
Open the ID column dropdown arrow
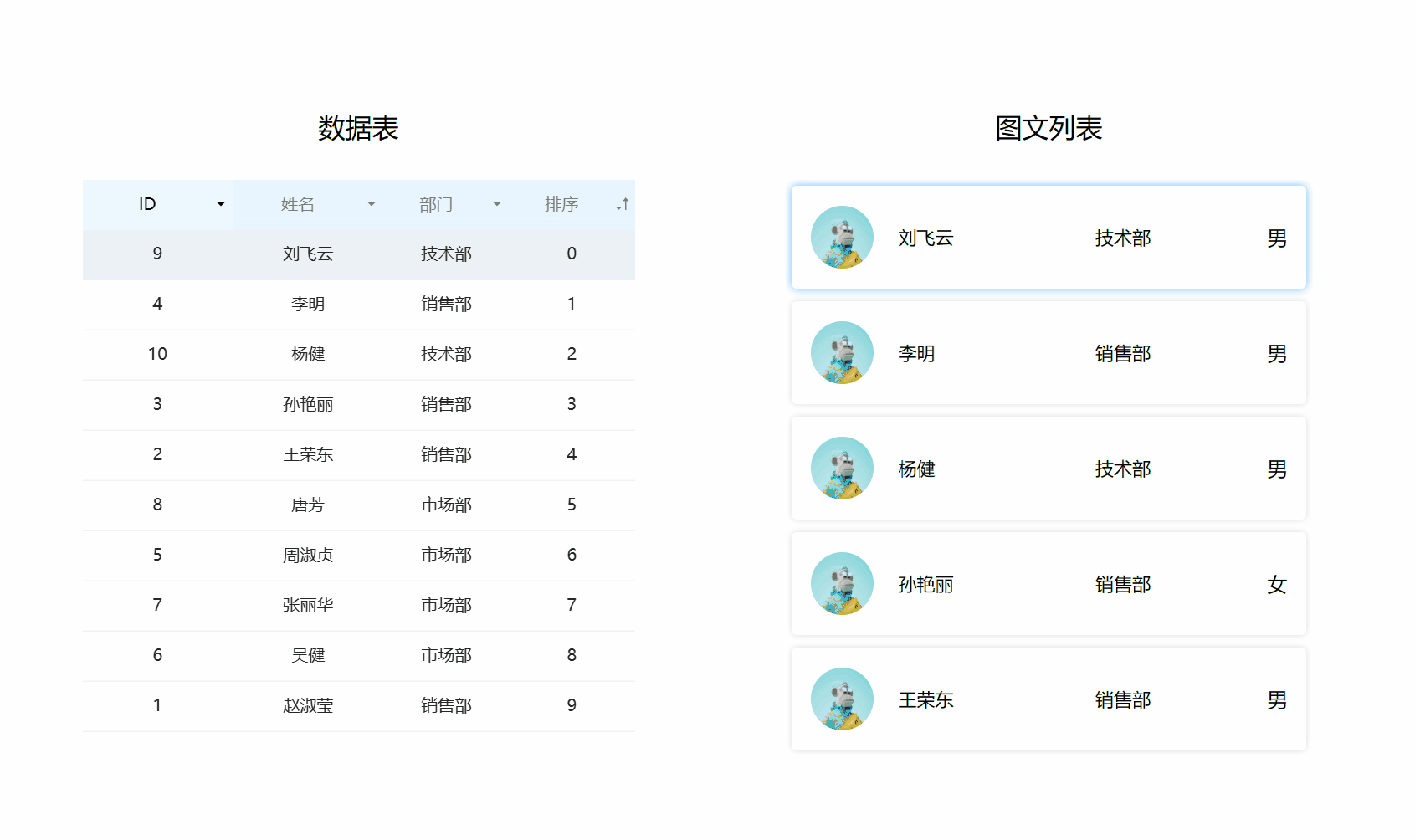pyautogui.click(x=221, y=205)
